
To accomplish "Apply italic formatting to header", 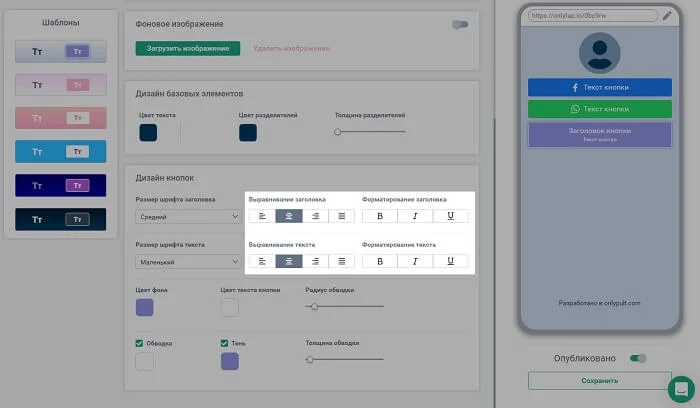I will pos(415,216).
